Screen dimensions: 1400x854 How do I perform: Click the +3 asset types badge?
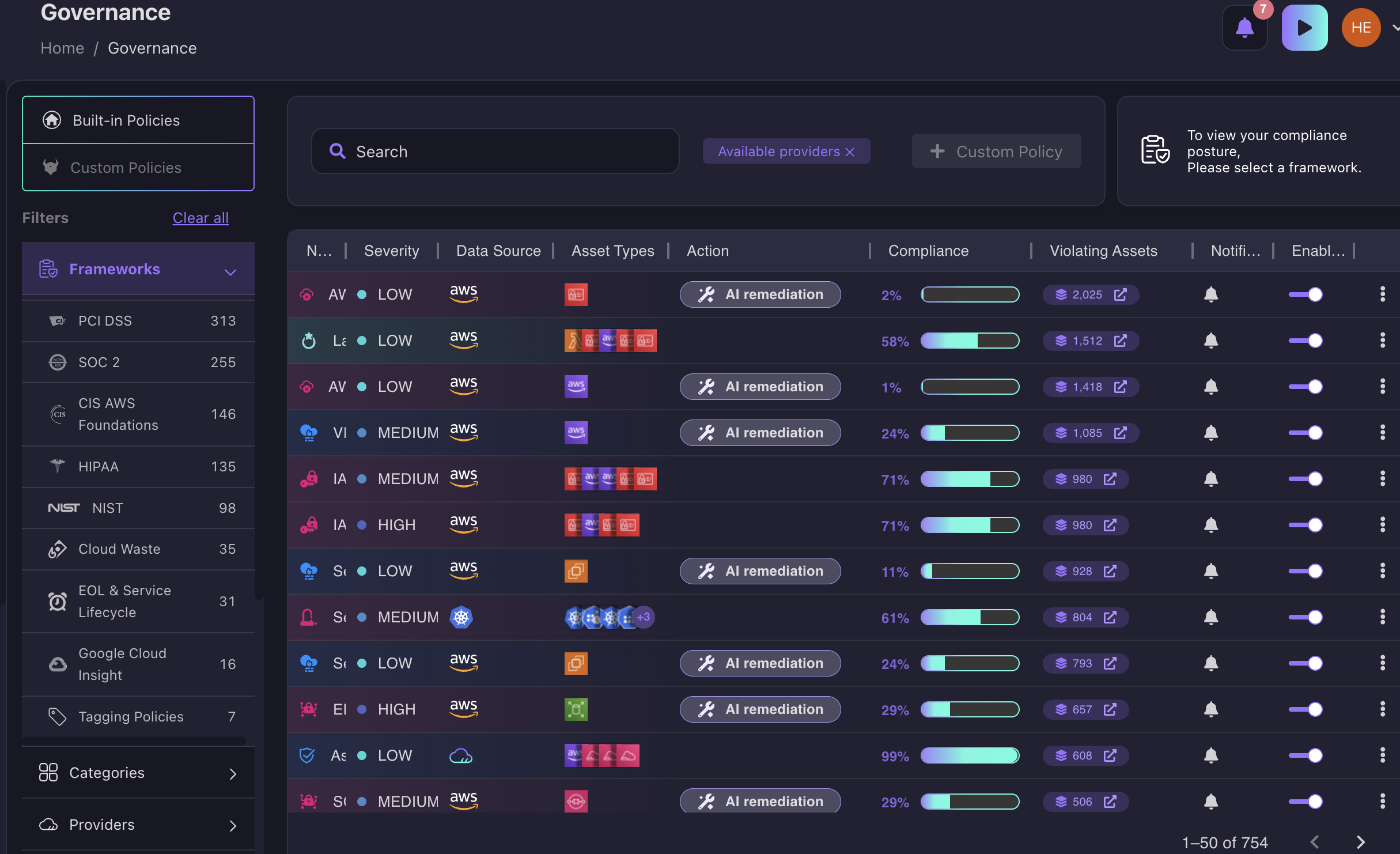644,617
